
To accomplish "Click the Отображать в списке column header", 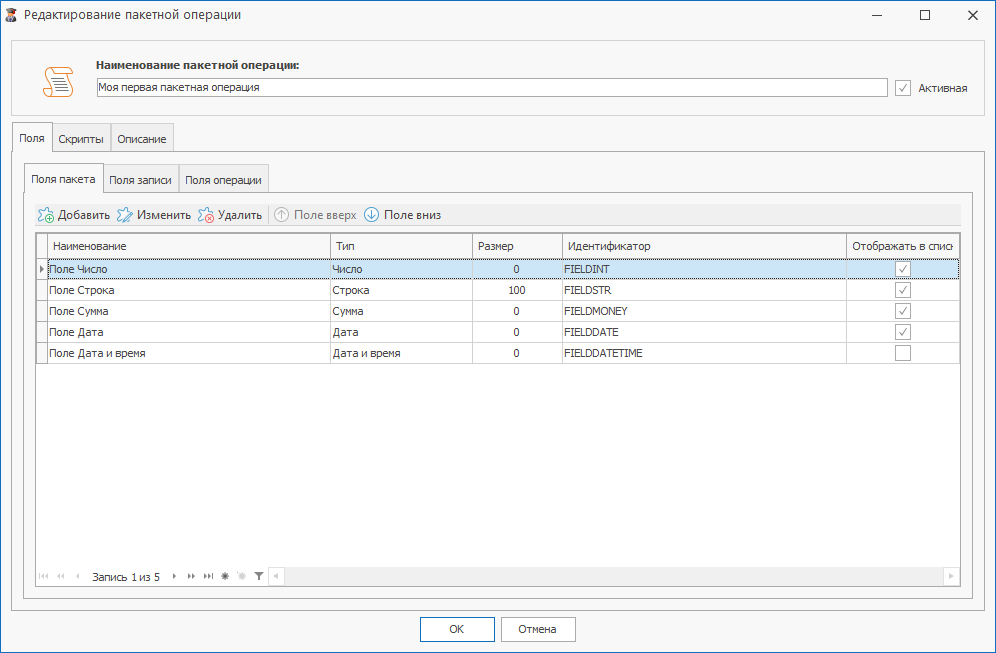I will pos(902,246).
